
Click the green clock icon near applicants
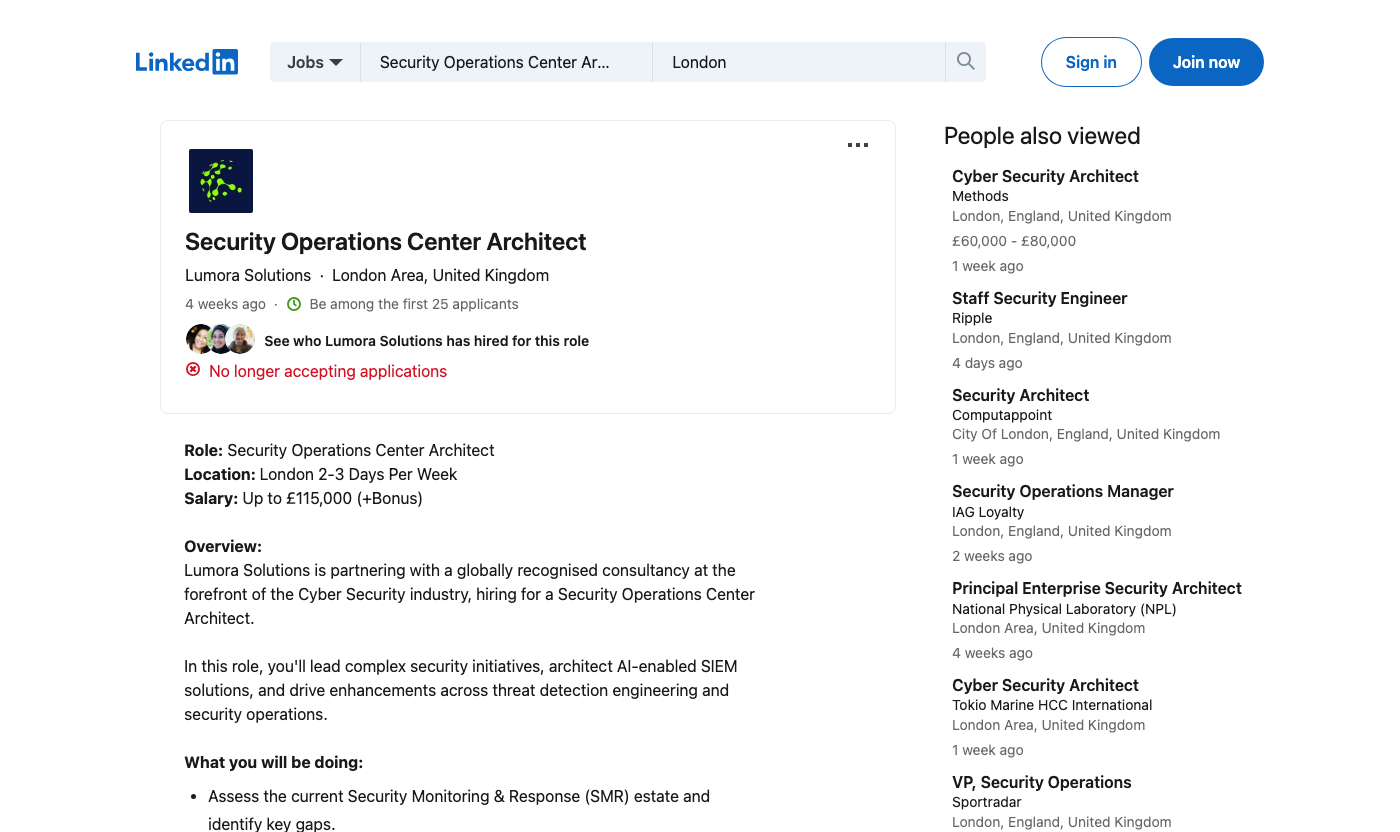[x=294, y=304]
